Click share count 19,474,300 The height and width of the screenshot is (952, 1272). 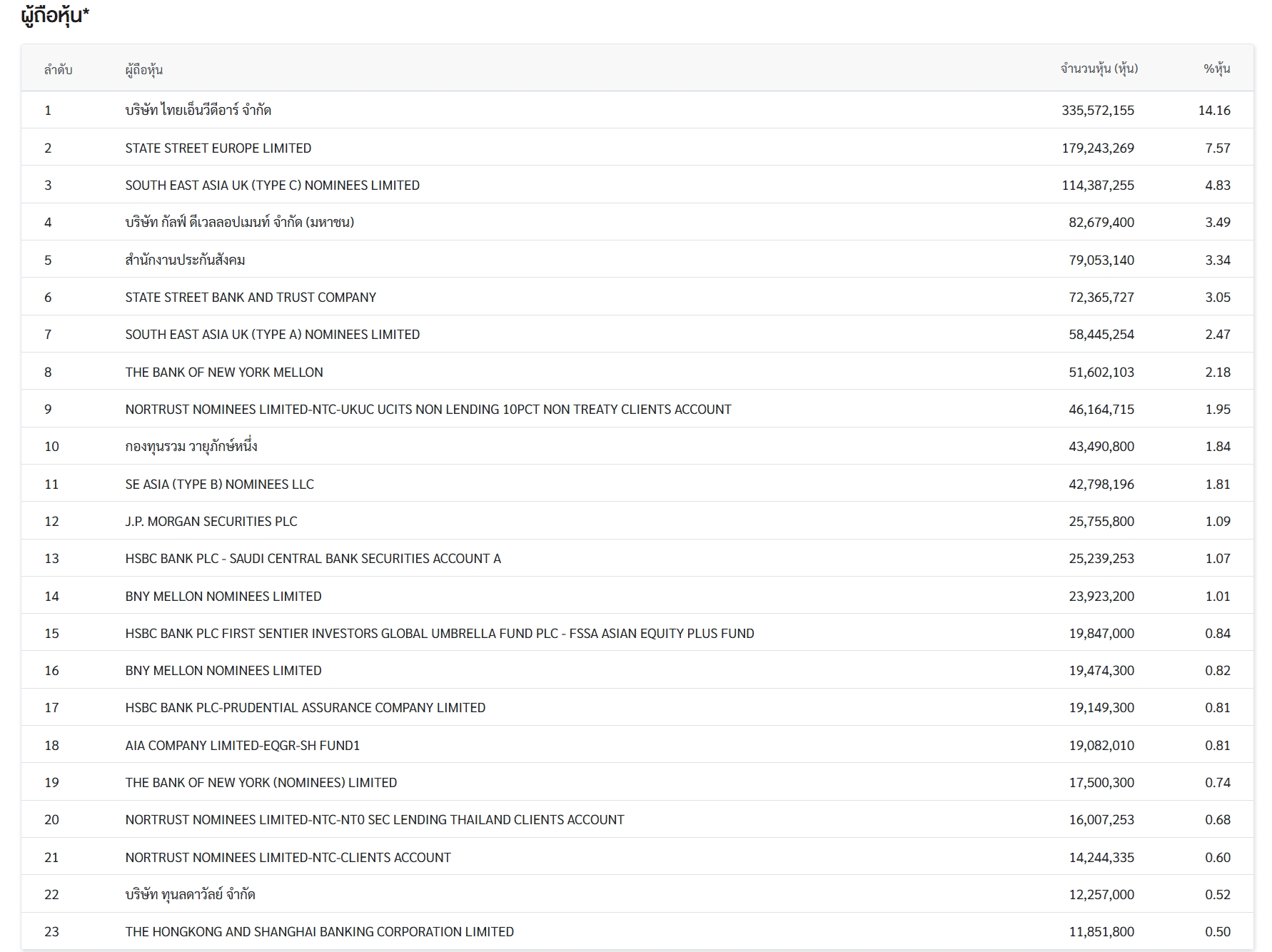click(1101, 670)
